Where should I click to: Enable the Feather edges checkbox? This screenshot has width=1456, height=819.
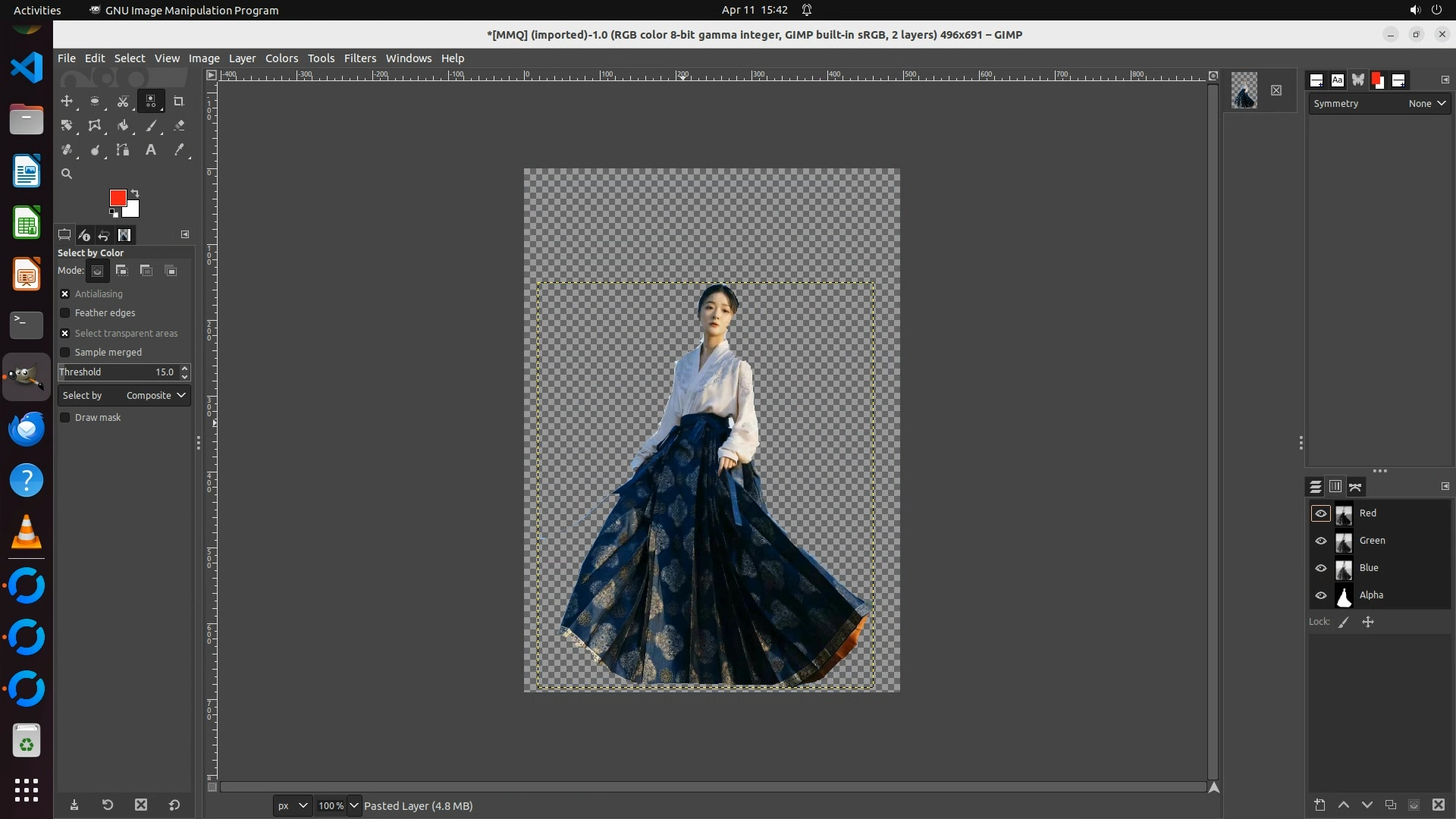[x=65, y=313]
